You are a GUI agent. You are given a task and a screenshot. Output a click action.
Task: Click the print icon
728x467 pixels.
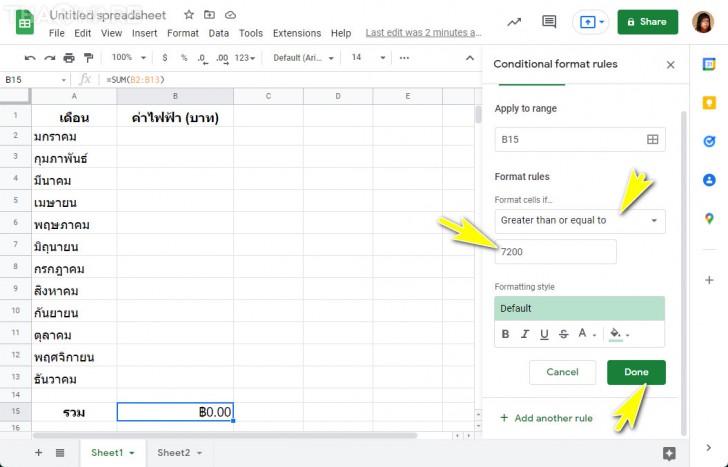(x=69, y=58)
